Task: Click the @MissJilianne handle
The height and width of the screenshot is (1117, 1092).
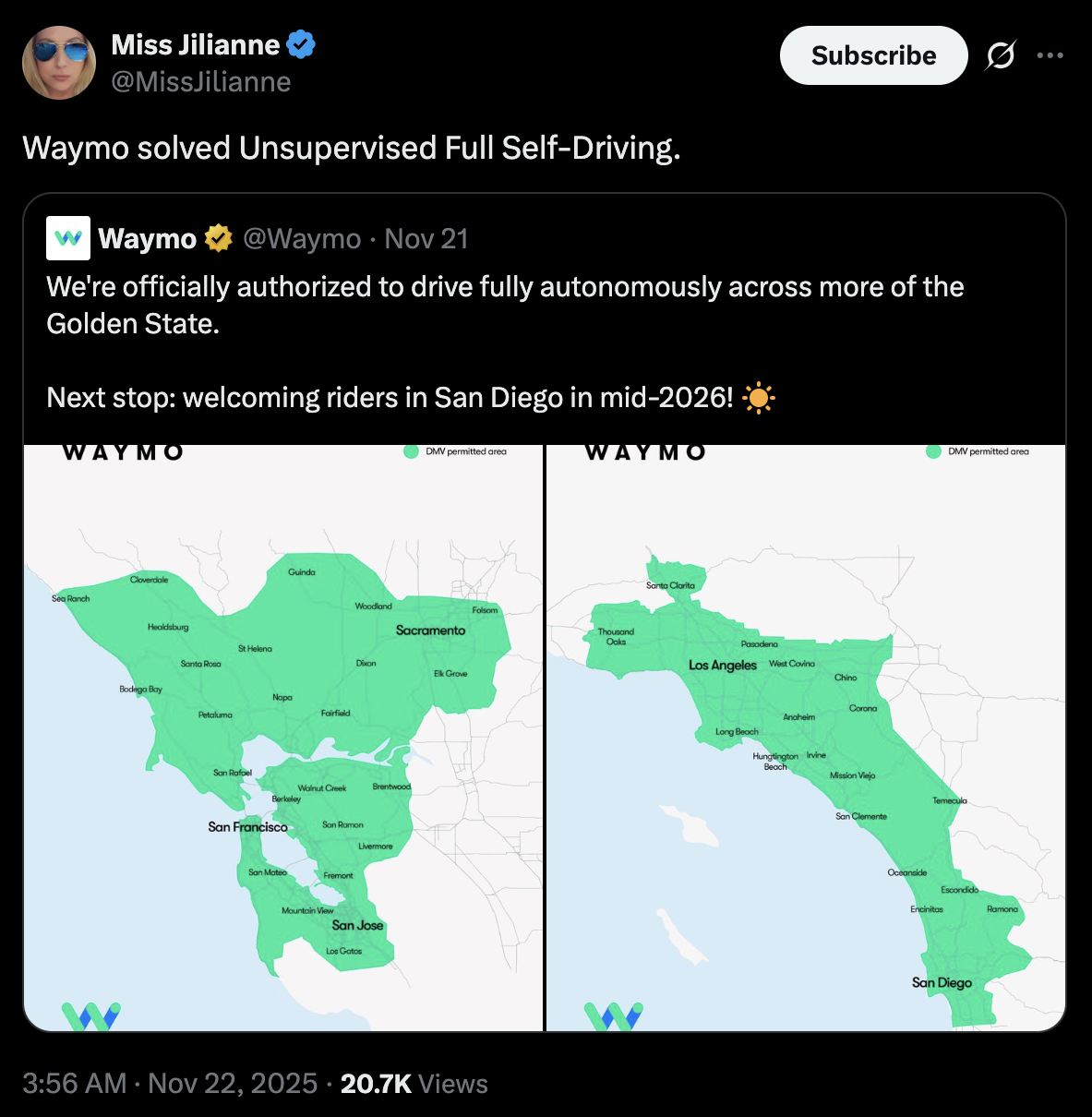Action: (x=201, y=82)
